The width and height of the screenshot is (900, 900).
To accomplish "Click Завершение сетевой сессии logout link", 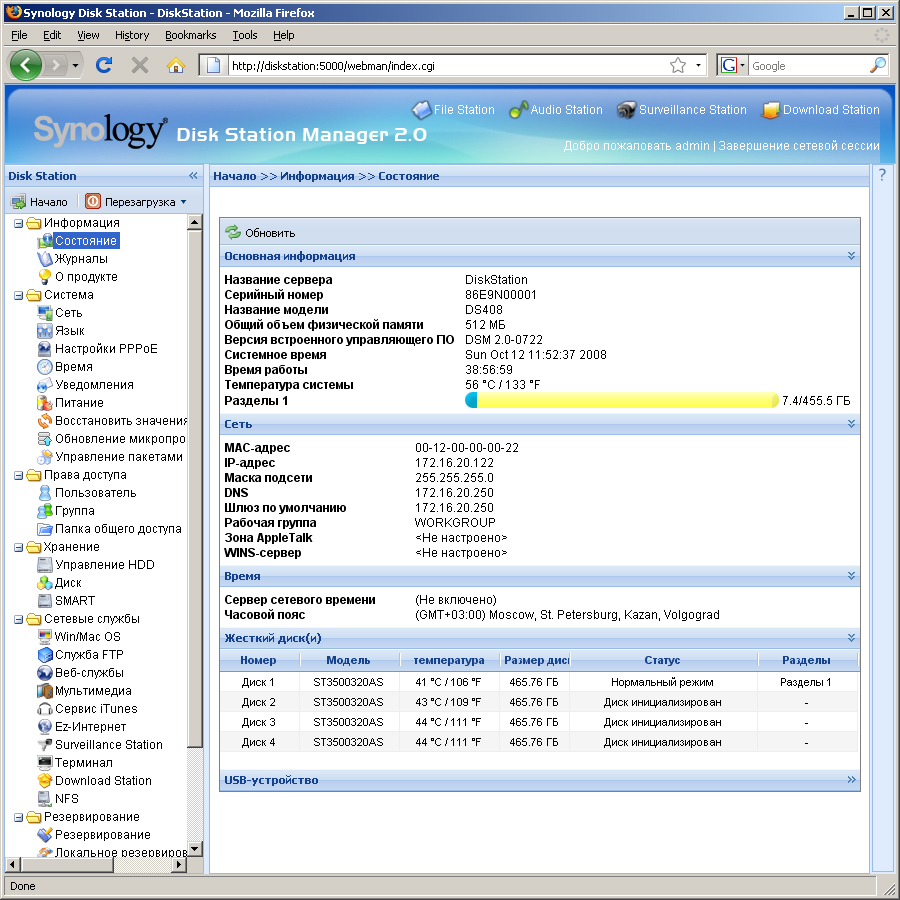I will pos(798,146).
